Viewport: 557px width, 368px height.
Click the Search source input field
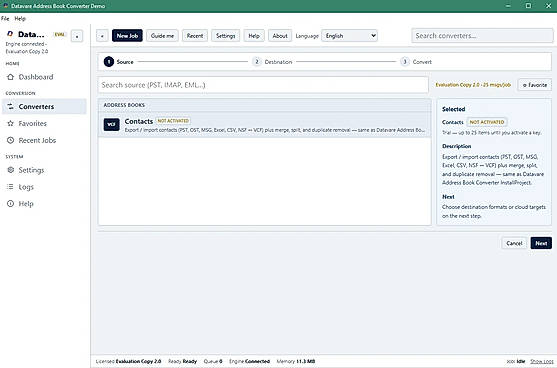[263, 85]
